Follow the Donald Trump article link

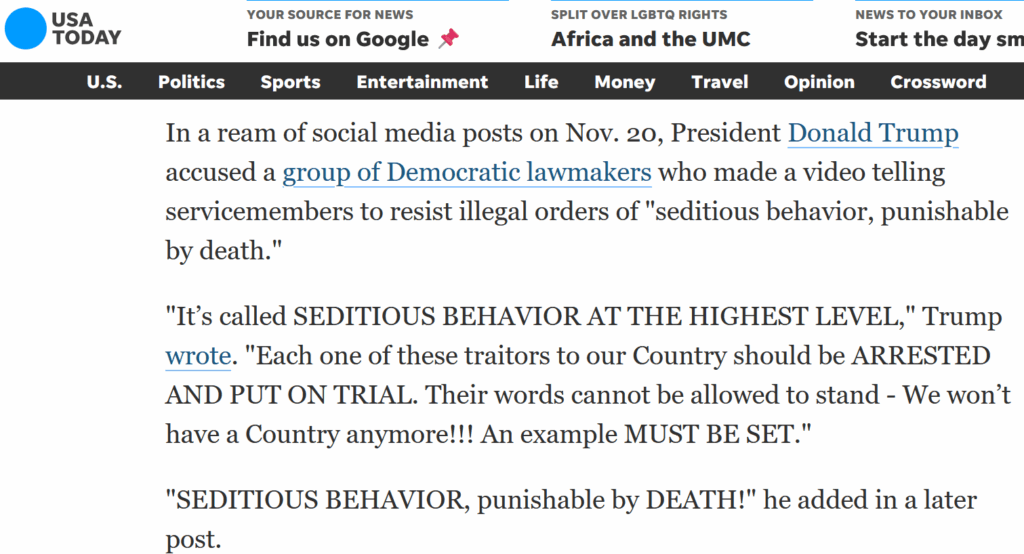(x=873, y=133)
